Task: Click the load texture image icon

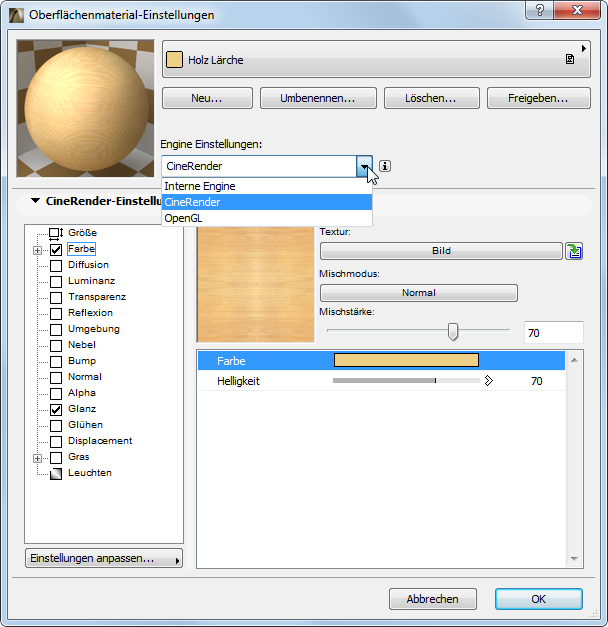Action: pos(574,251)
